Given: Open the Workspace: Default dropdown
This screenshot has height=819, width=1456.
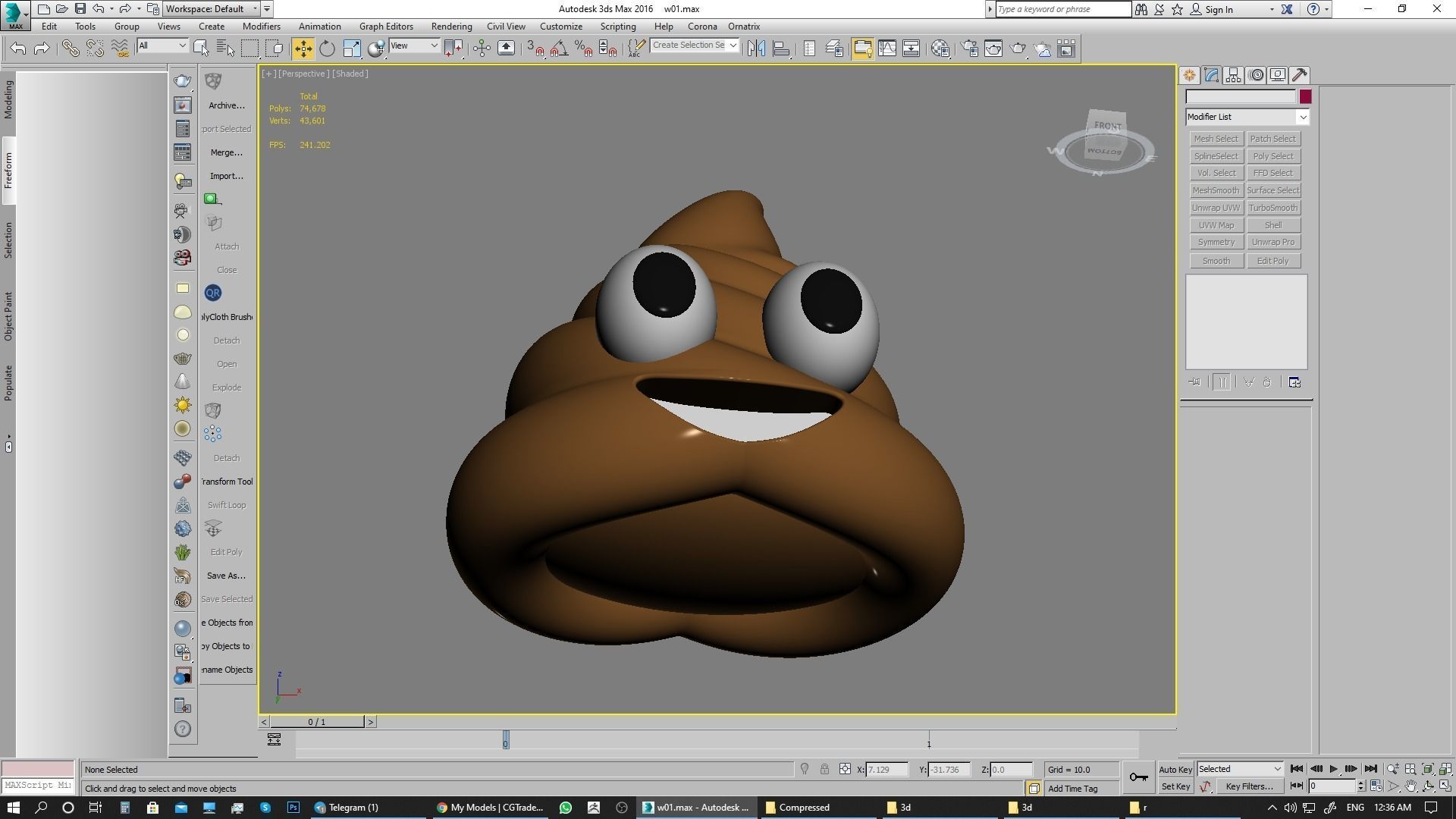Looking at the screenshot, I should (x=212, y=9).
